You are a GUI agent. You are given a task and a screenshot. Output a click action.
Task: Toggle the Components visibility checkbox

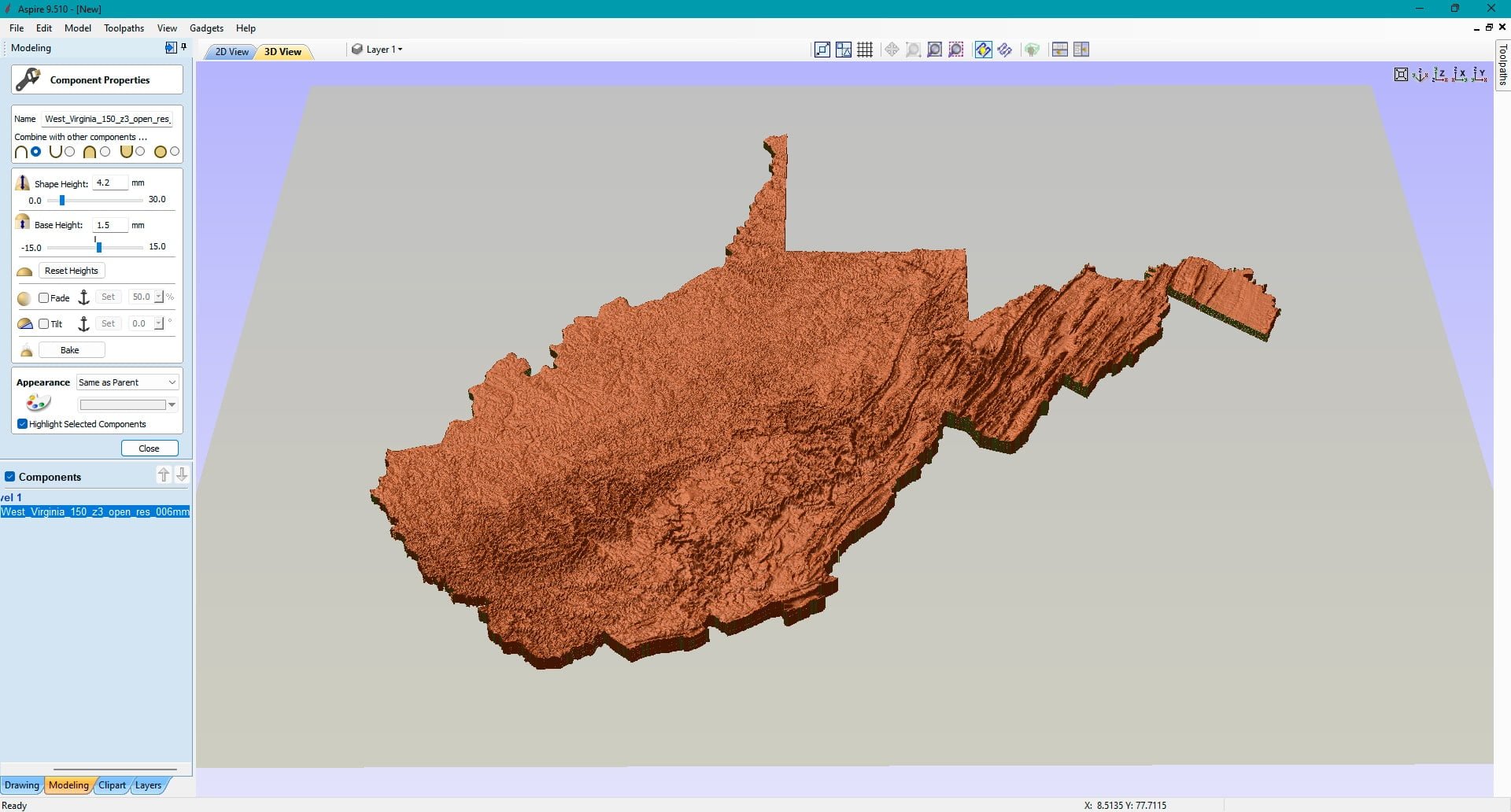tap(10, 477)
